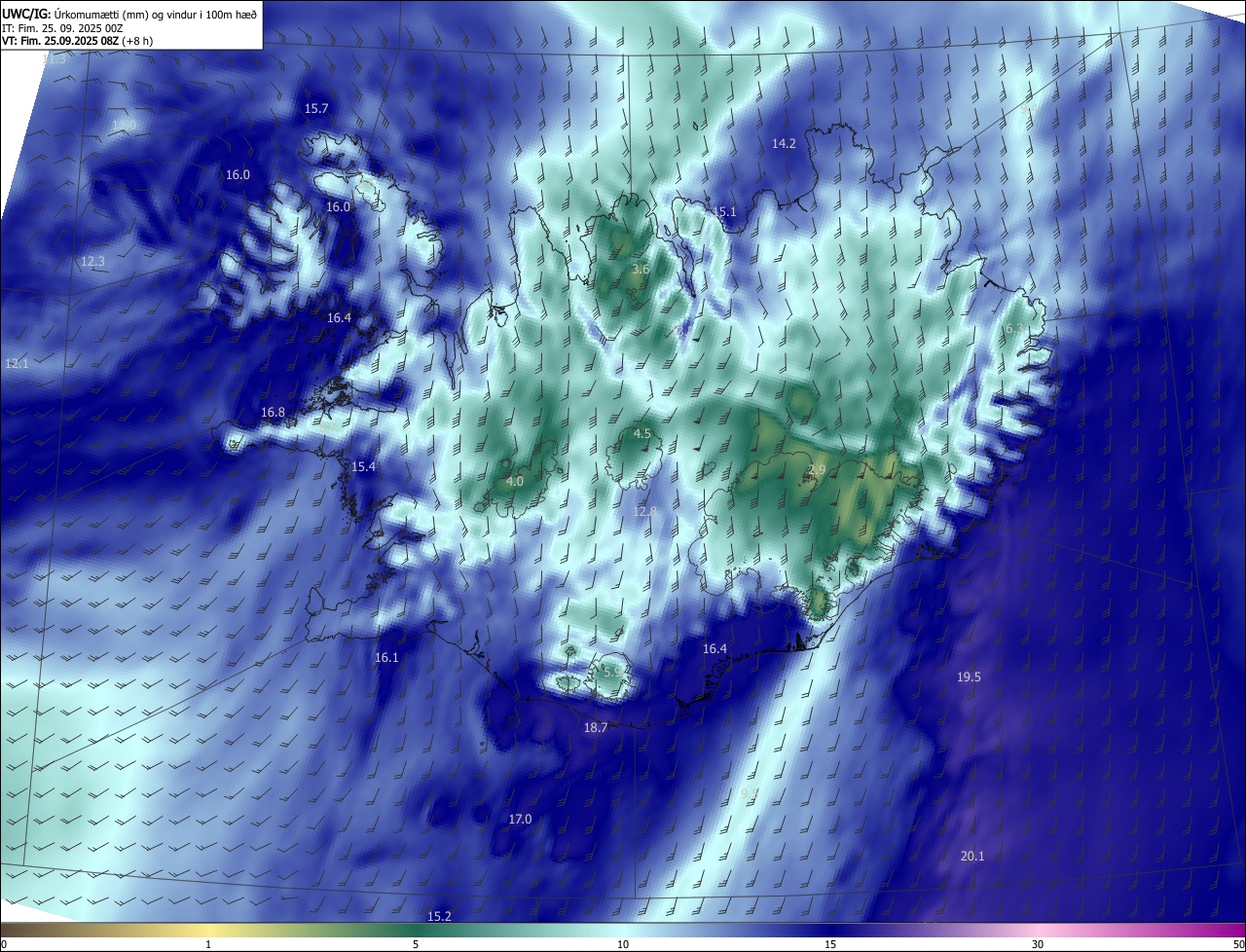Click the 19.5 map value
This screenshot has height=952, width=1246.
point(969,677)
